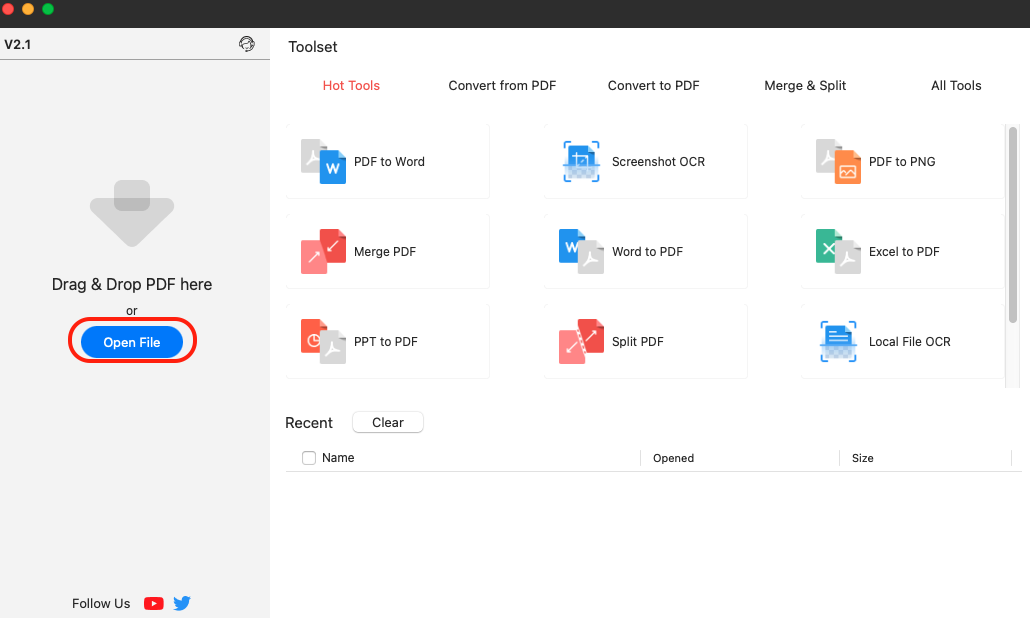Launch the Split PDF tool
Viewport: 1030px width, 618px height.
click(x=636, y=341)
